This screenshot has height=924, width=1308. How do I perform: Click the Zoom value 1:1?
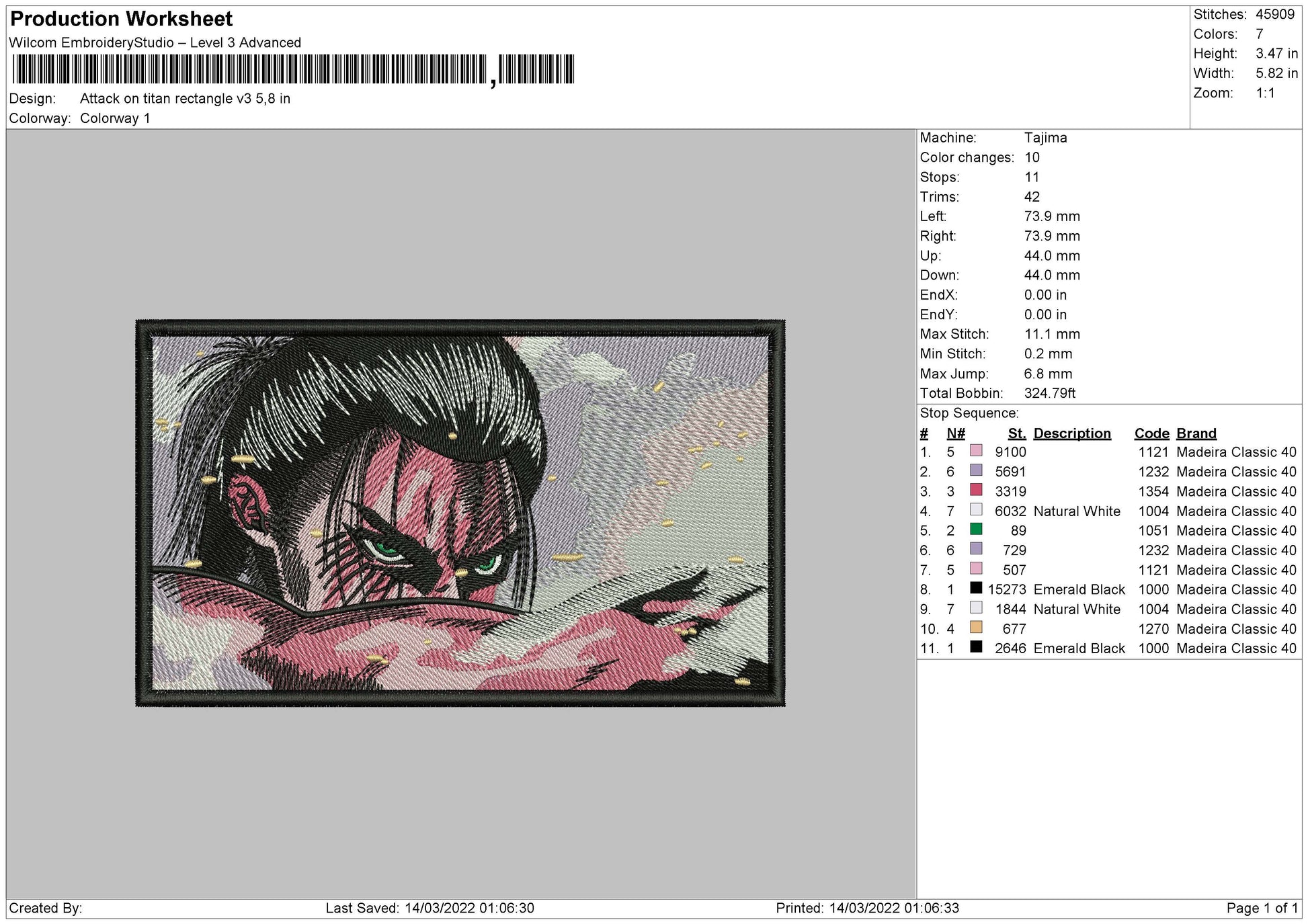pos(1266,93)
